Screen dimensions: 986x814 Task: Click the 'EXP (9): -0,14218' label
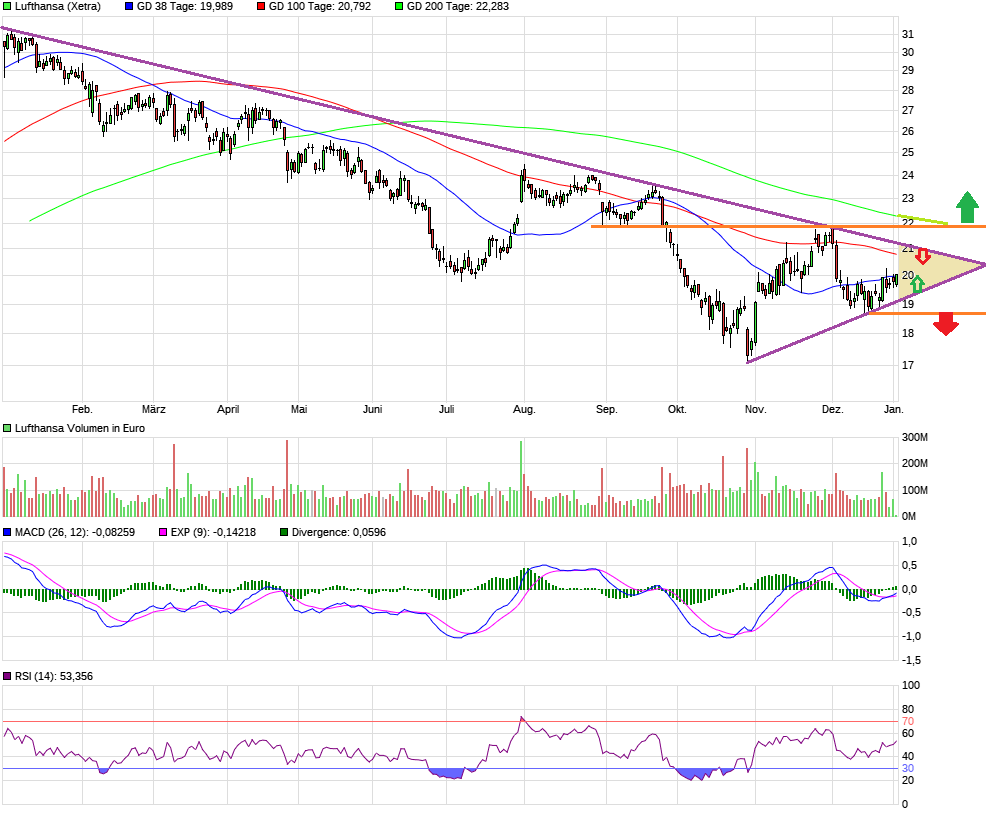click(214, 532)
